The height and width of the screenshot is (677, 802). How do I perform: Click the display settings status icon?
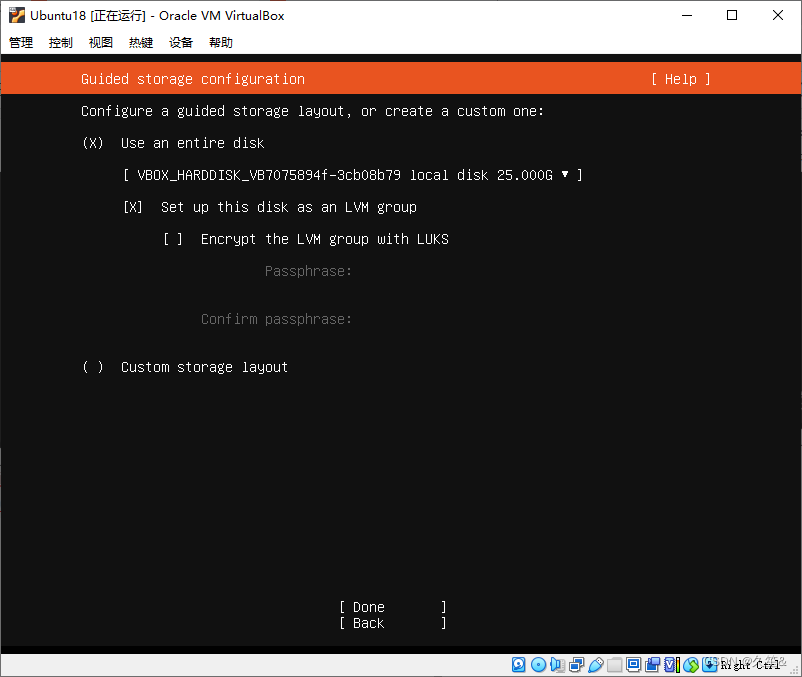tap(633, 664)
